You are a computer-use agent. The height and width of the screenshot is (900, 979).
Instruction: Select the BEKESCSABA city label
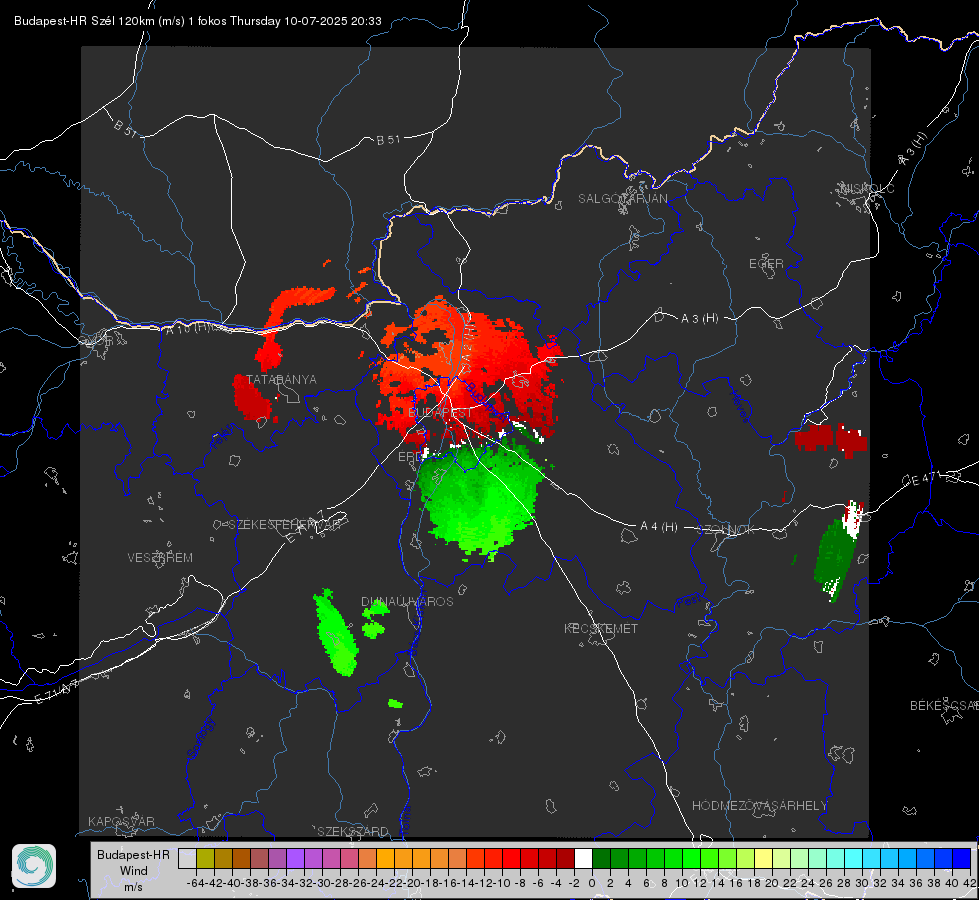[943, 705]
